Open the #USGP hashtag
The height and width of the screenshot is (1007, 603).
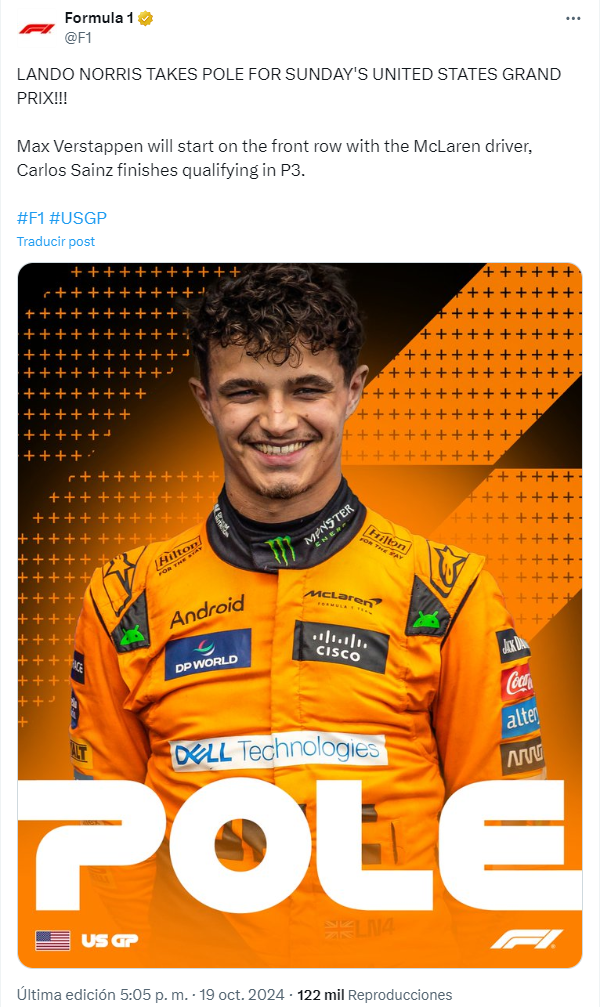[78, 218]
